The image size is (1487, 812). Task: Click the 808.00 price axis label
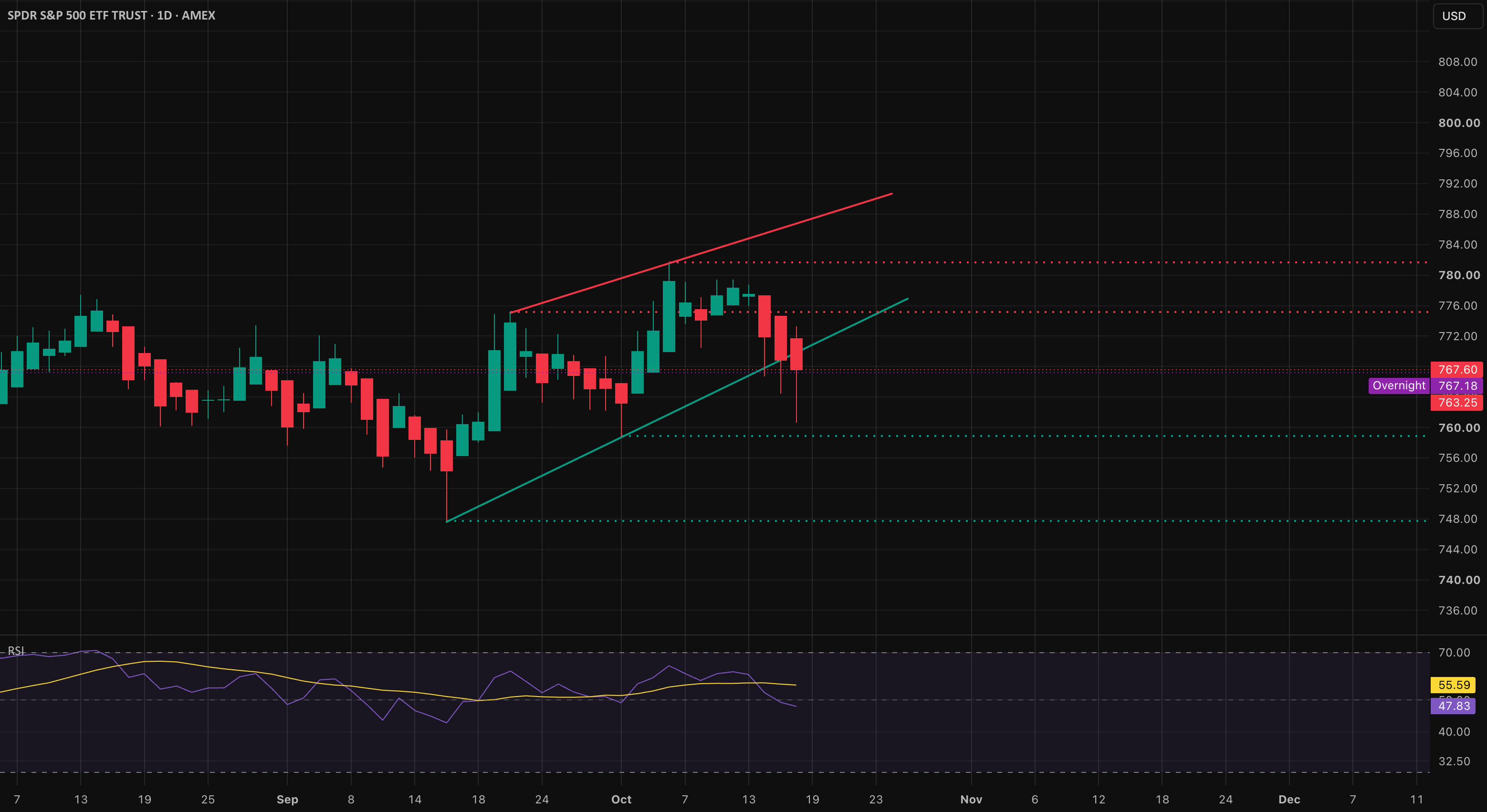[1457, 62]
